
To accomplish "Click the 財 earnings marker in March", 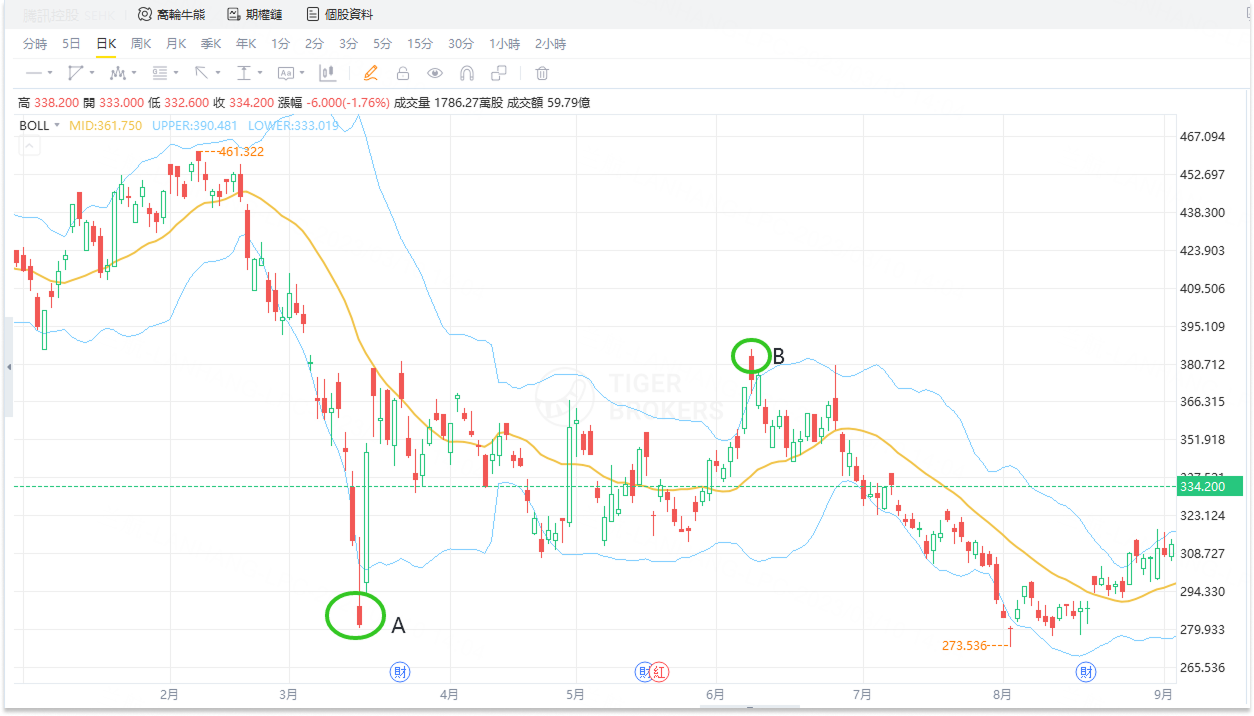I will tap(400, 671).
